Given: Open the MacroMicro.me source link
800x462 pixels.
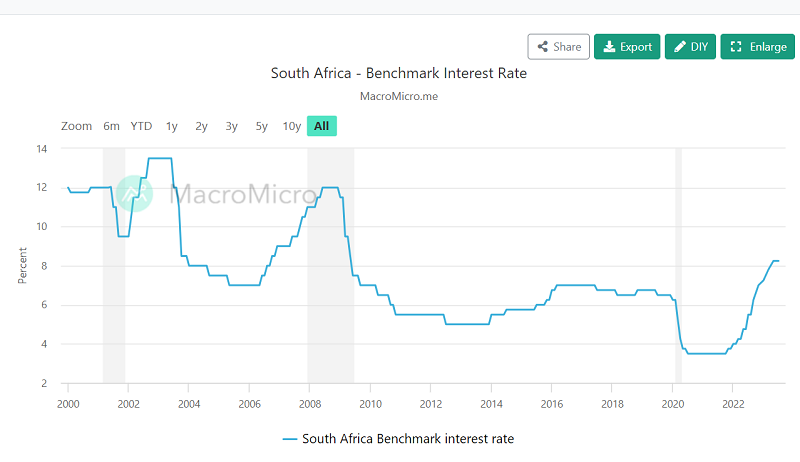Looking at the screenshot, I should (x=398, y=96).
